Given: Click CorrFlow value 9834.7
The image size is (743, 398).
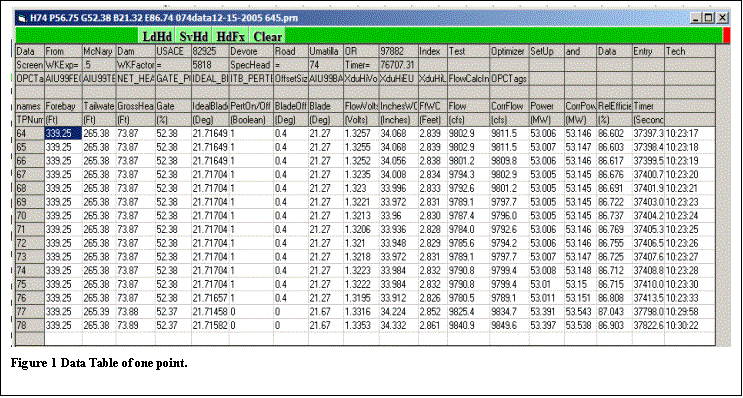Looking at the screenshot, I should click(x=509, y=311).
